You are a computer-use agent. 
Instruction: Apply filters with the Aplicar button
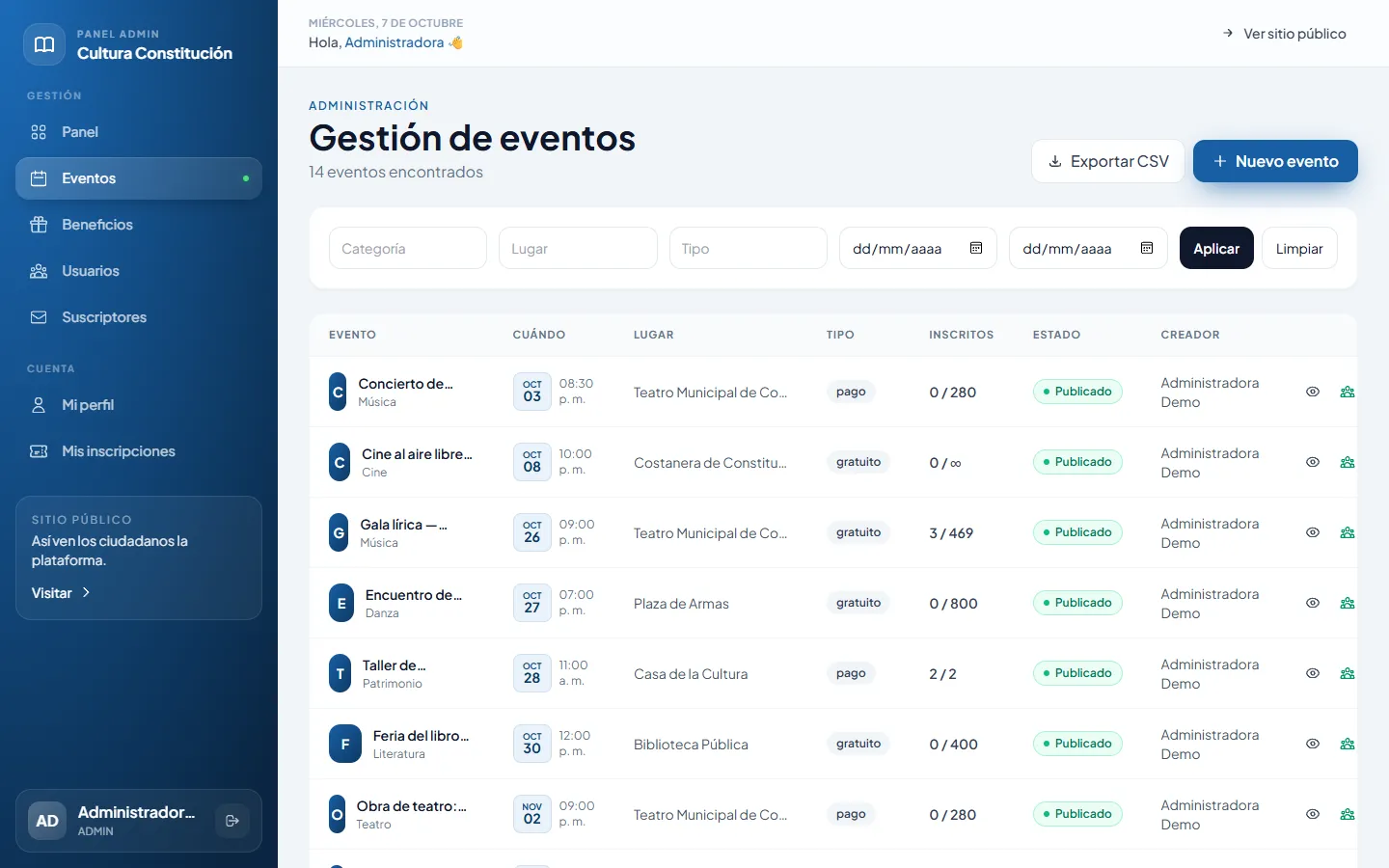click(1216, 248)
